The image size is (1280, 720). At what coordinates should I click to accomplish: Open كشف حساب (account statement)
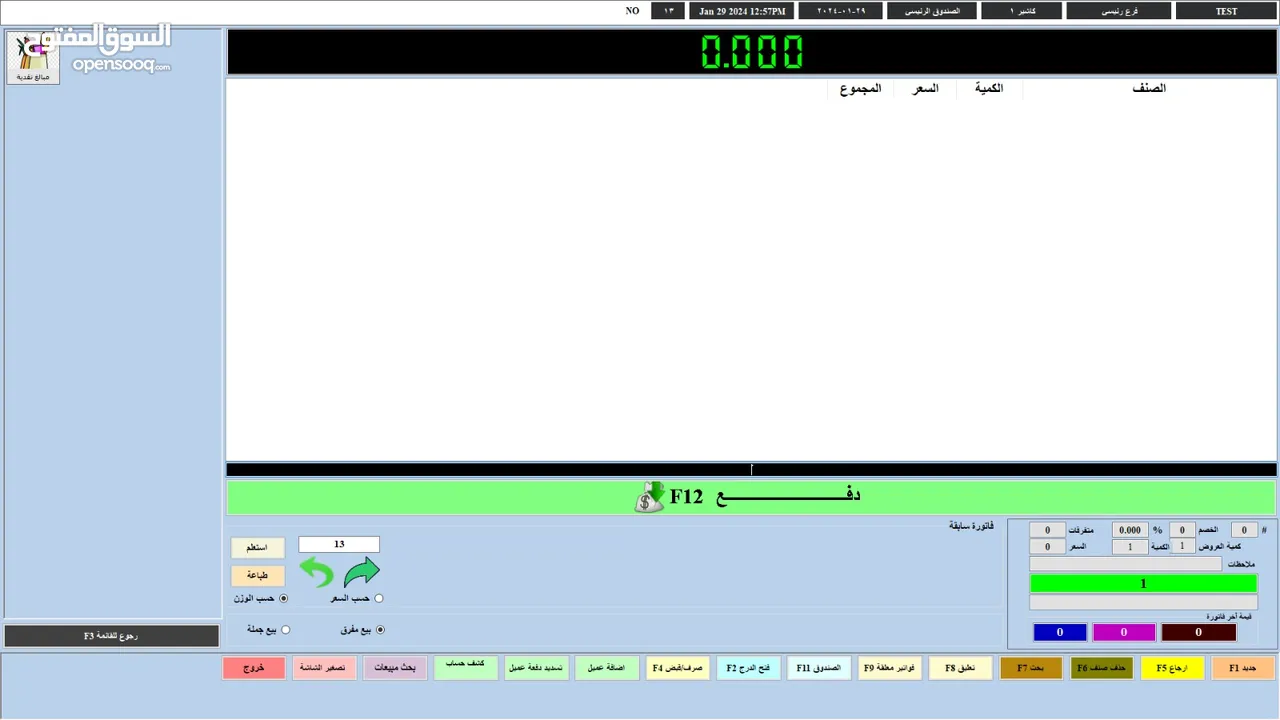click(466, 668)
